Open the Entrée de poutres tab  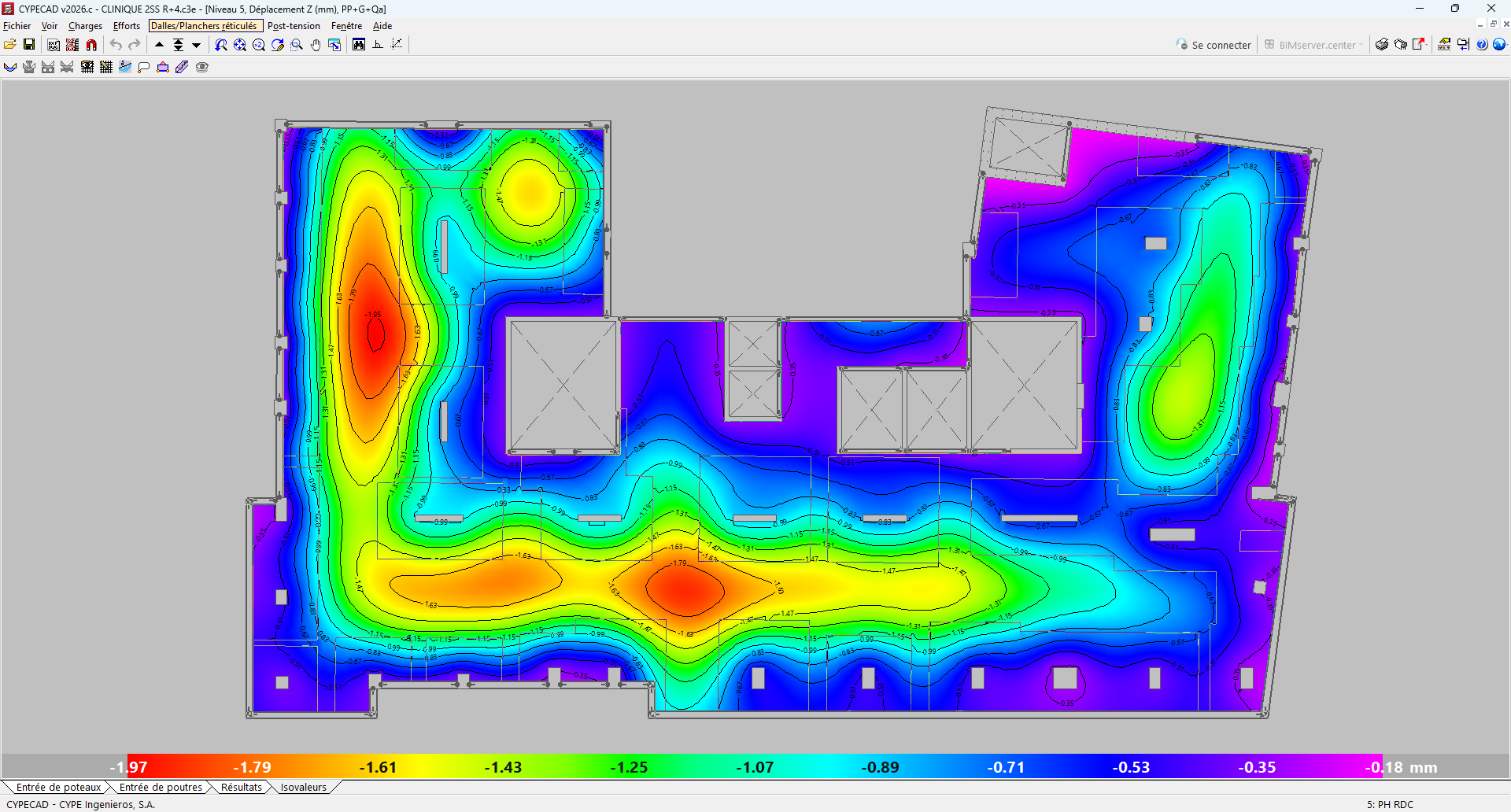point(161,787)
